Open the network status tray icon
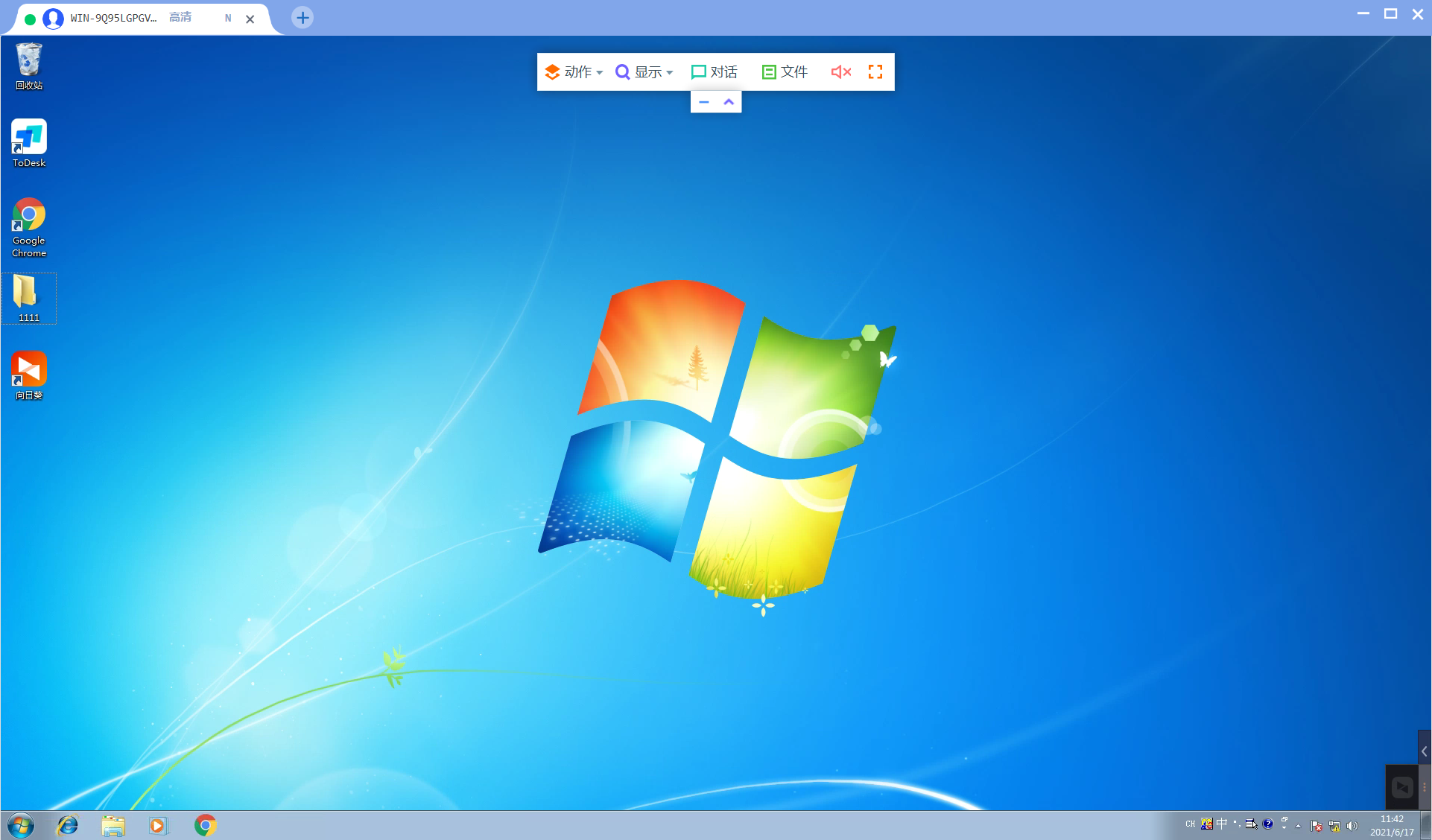This screenshot has width=1432, height=840. pos(1334,825)
